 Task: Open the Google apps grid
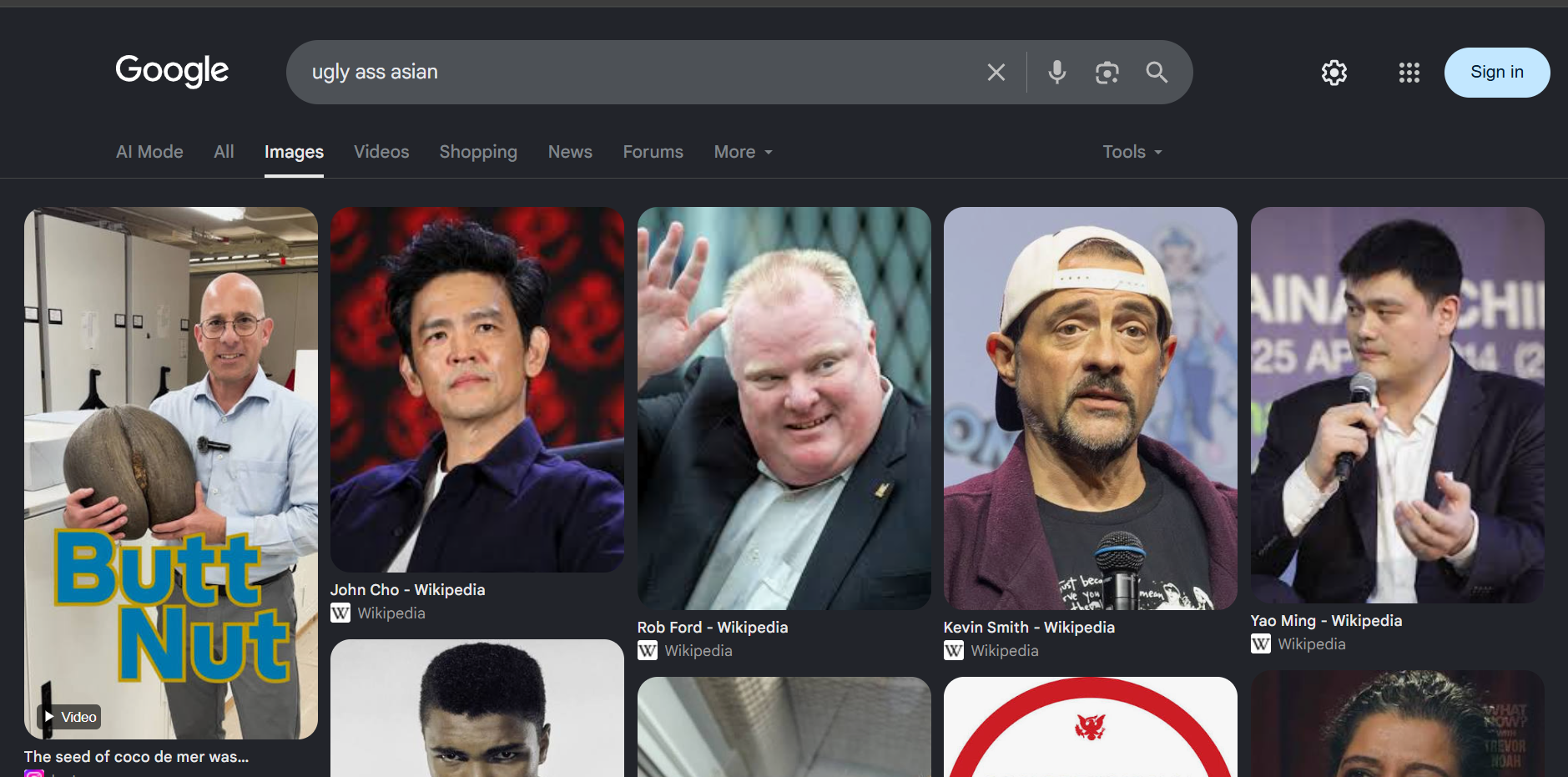point(1409,73)
